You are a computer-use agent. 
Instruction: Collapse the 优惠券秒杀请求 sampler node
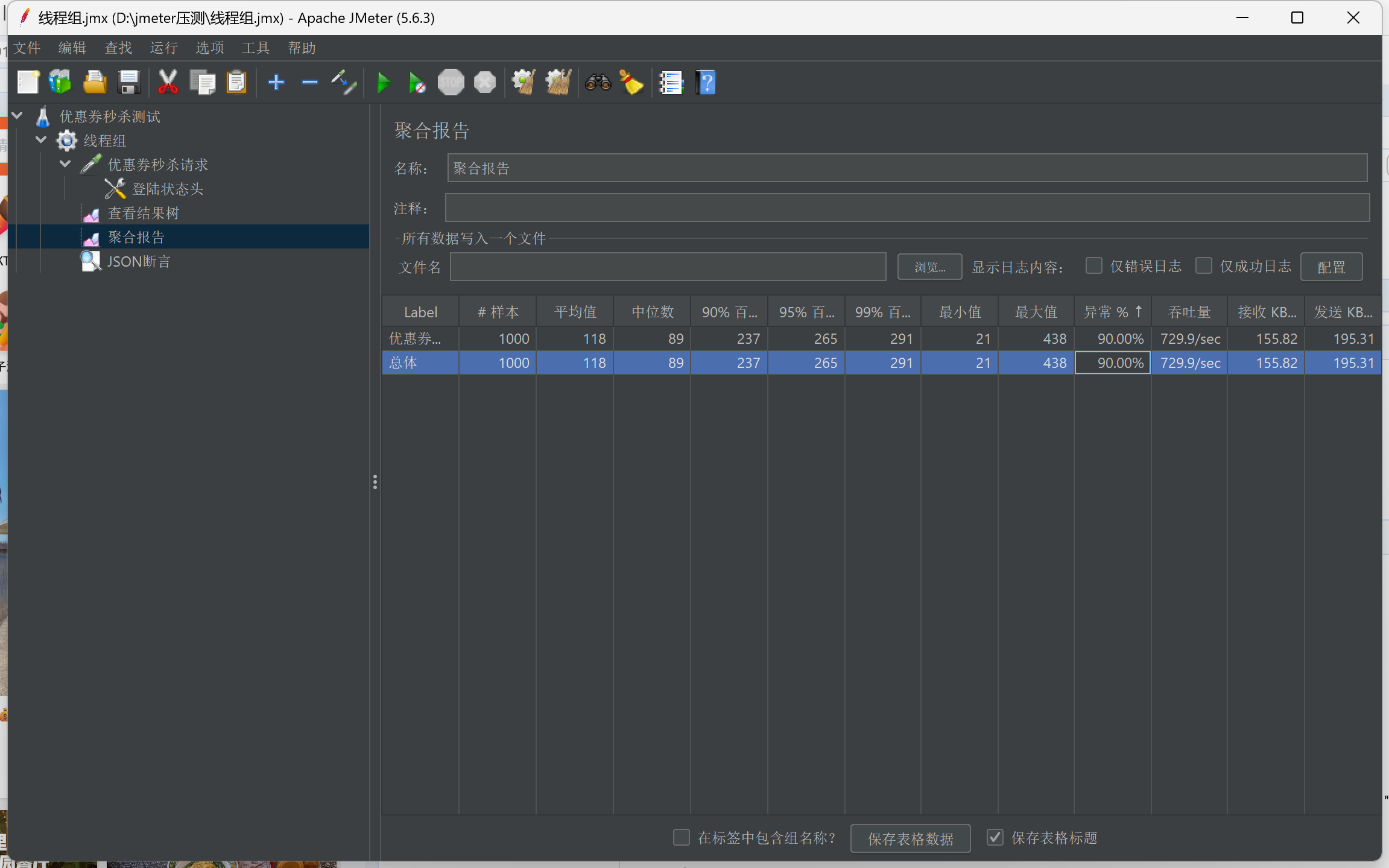pos(65,164)
